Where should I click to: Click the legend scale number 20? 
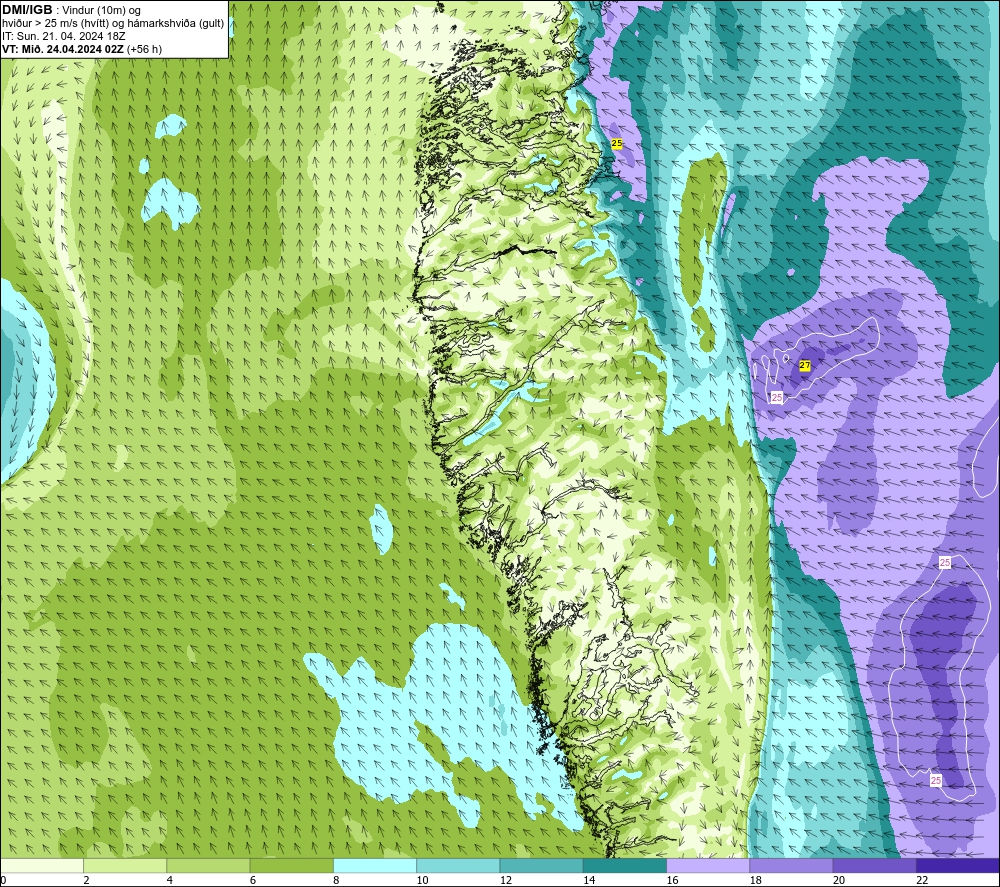839,880
